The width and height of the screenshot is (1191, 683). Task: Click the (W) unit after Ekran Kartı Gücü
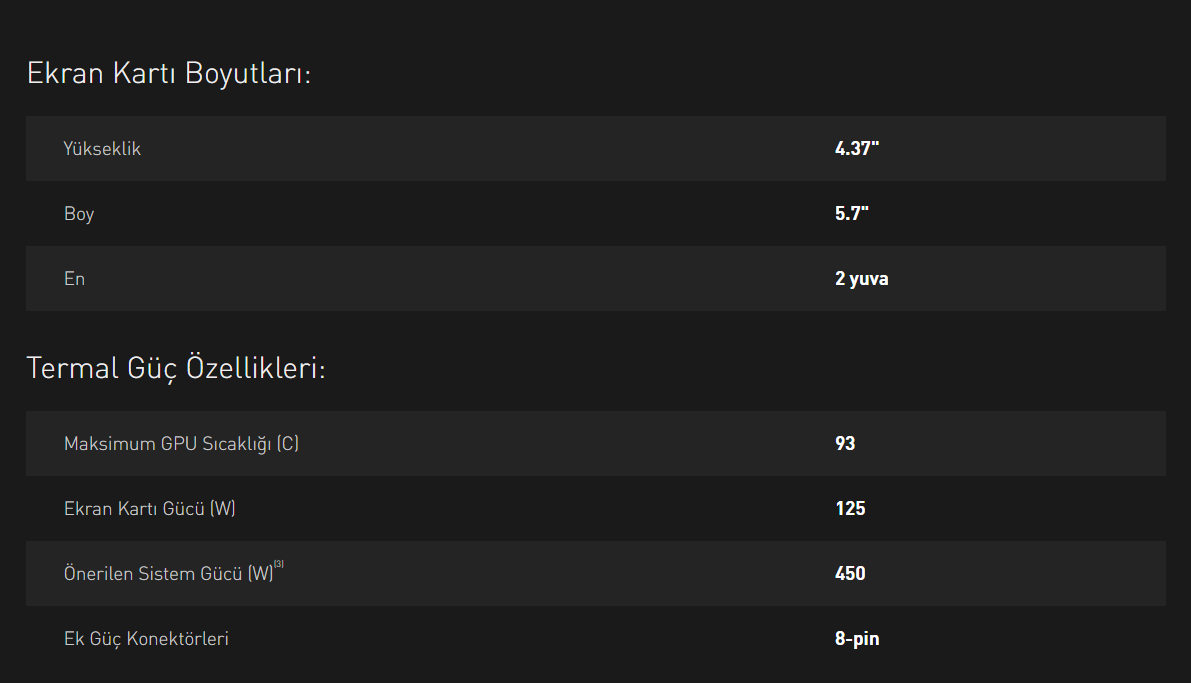[223, 508]
